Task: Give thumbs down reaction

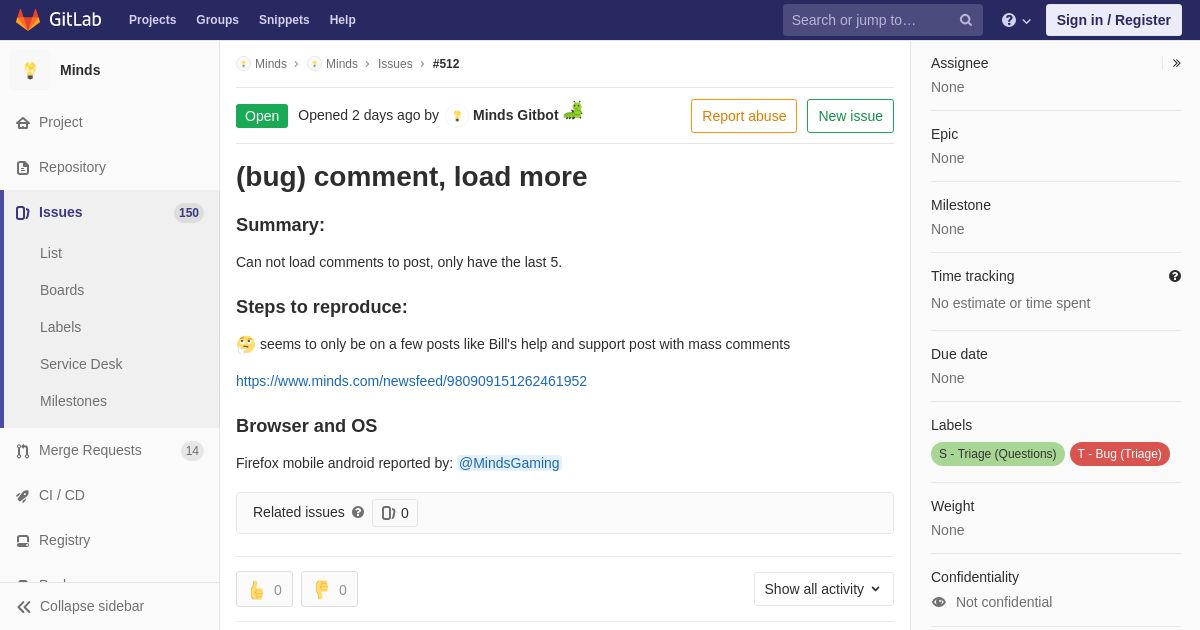Action: click(329, 589)
